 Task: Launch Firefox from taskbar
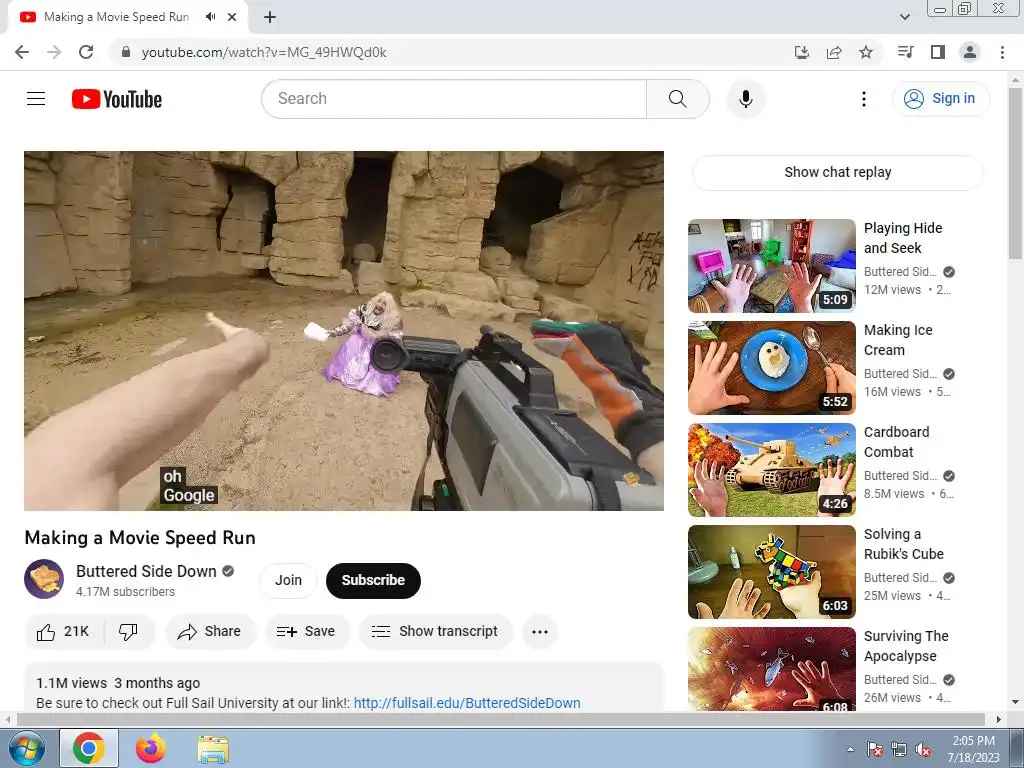tap(150, 748)
